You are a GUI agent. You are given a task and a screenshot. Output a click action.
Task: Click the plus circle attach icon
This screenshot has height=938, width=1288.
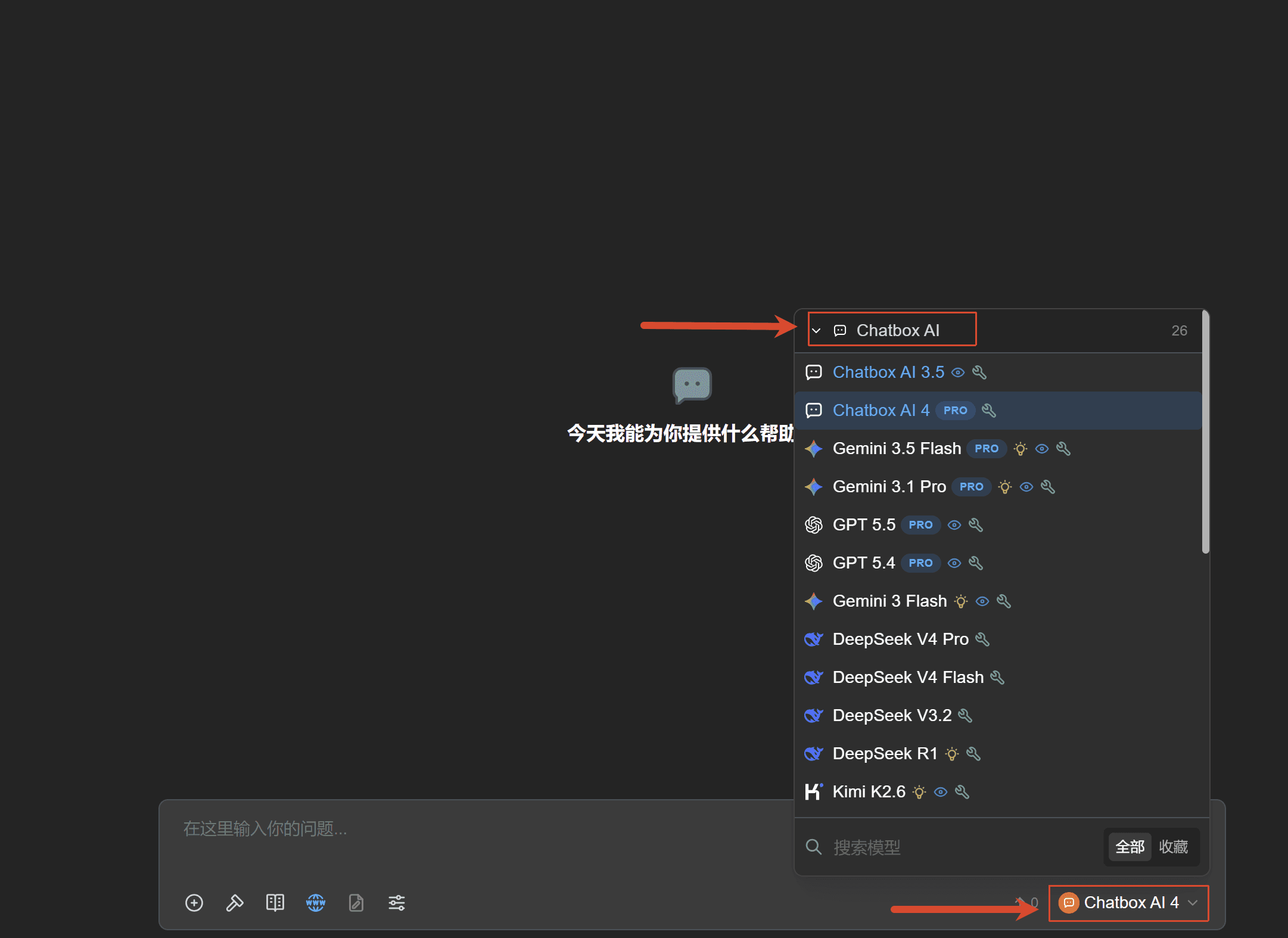194,903
